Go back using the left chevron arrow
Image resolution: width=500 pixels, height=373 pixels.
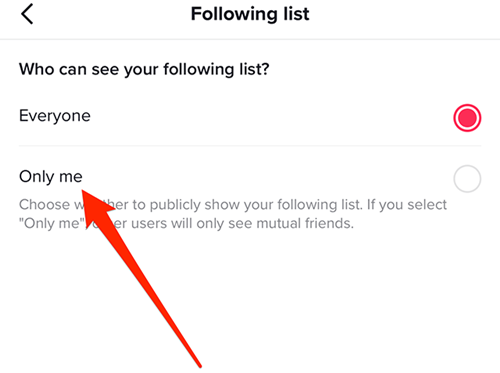coord(27,14)
